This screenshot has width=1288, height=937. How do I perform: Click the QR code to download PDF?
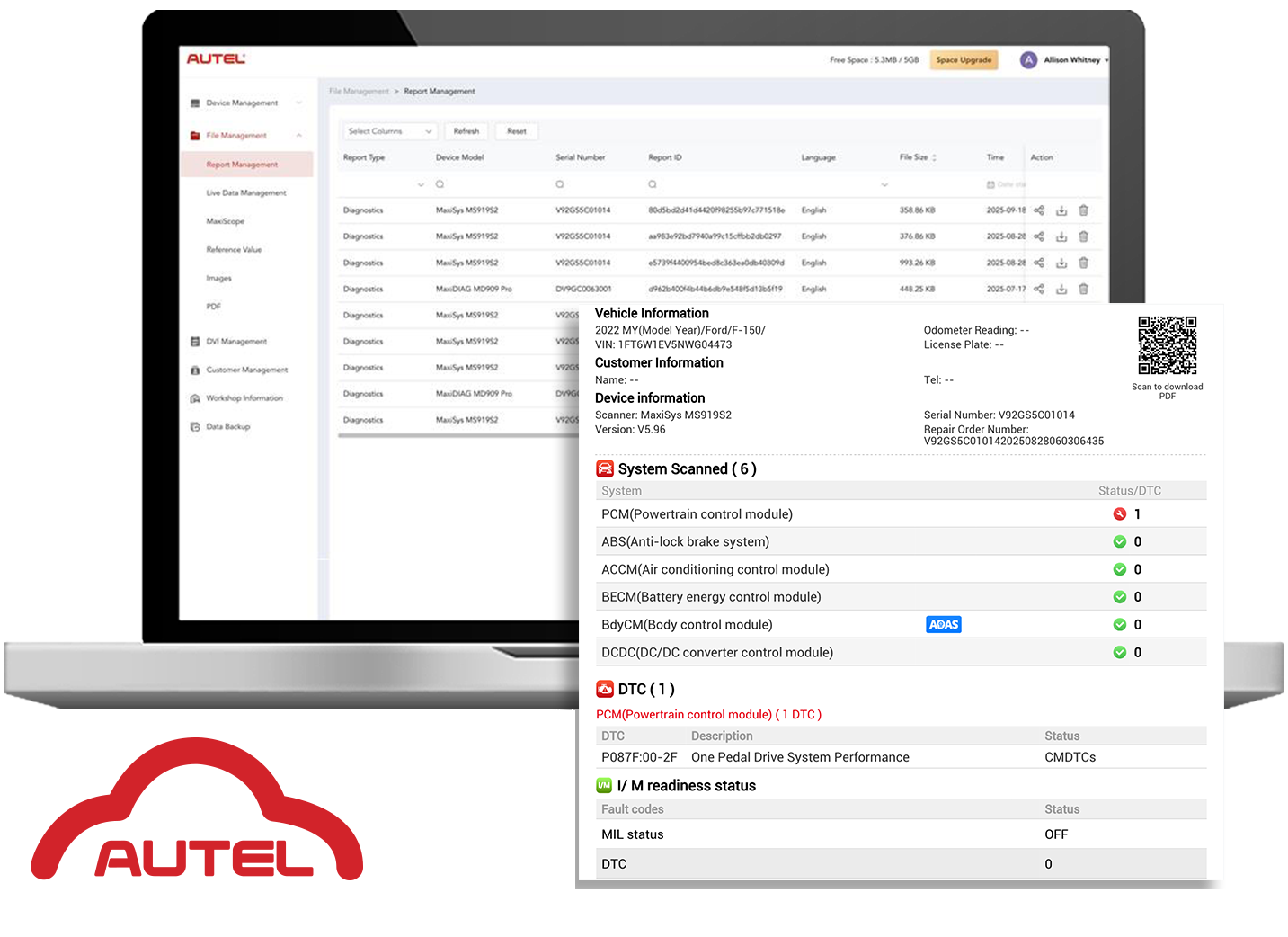point(1168,345)
